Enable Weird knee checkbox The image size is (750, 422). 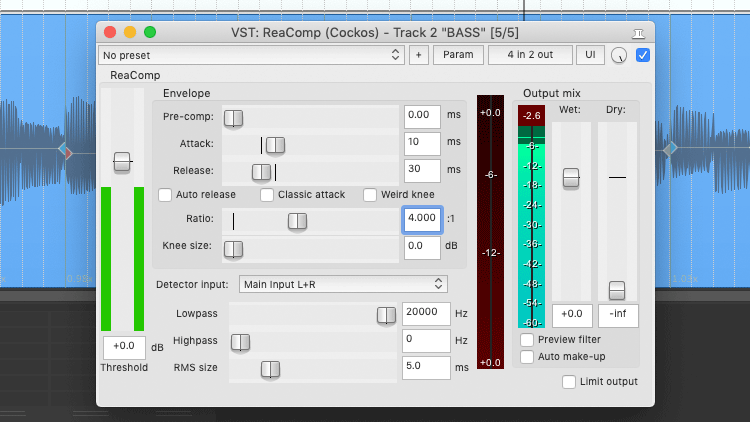[x=370, y=195]
